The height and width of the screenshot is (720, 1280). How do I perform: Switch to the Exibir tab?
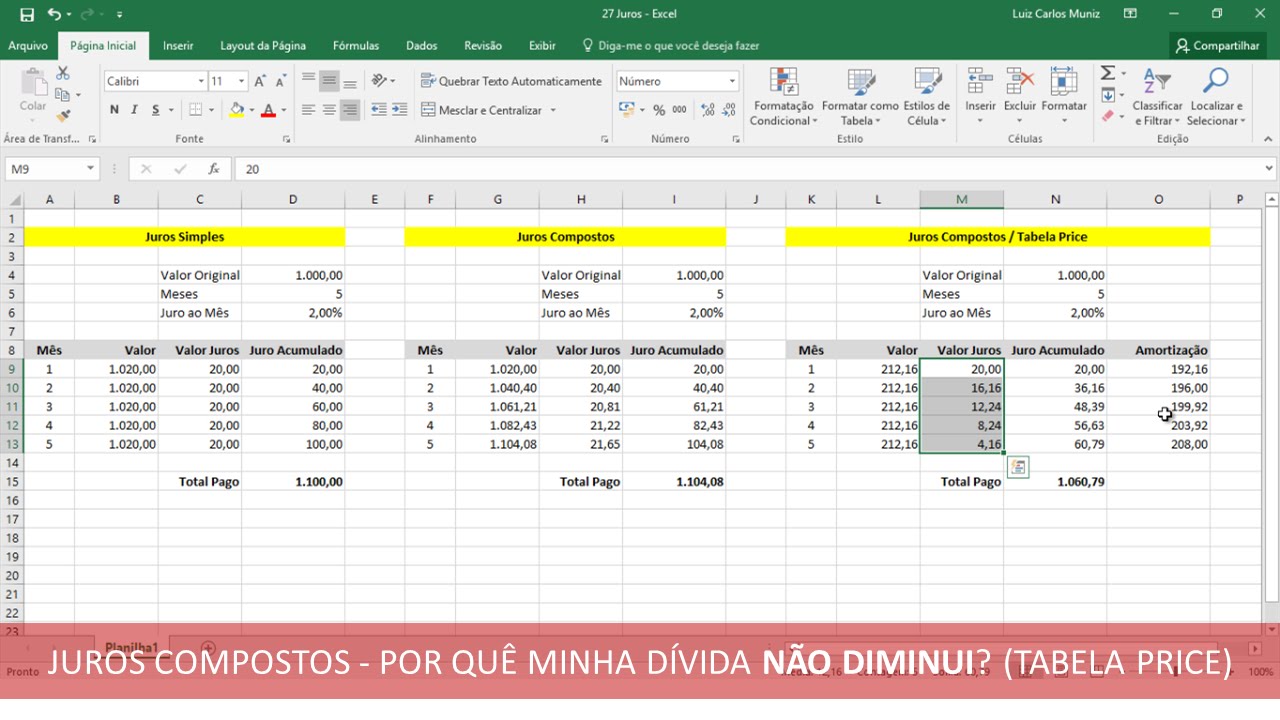coord(542,45)
